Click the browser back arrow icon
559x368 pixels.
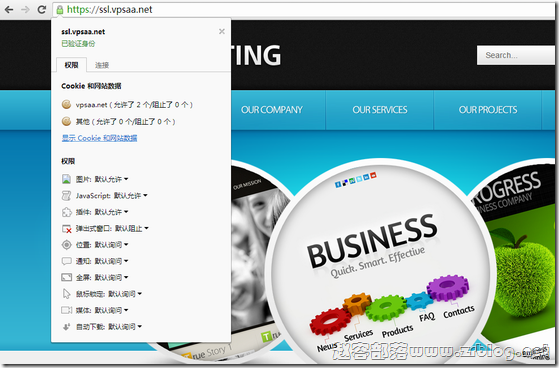pos(9,10)
